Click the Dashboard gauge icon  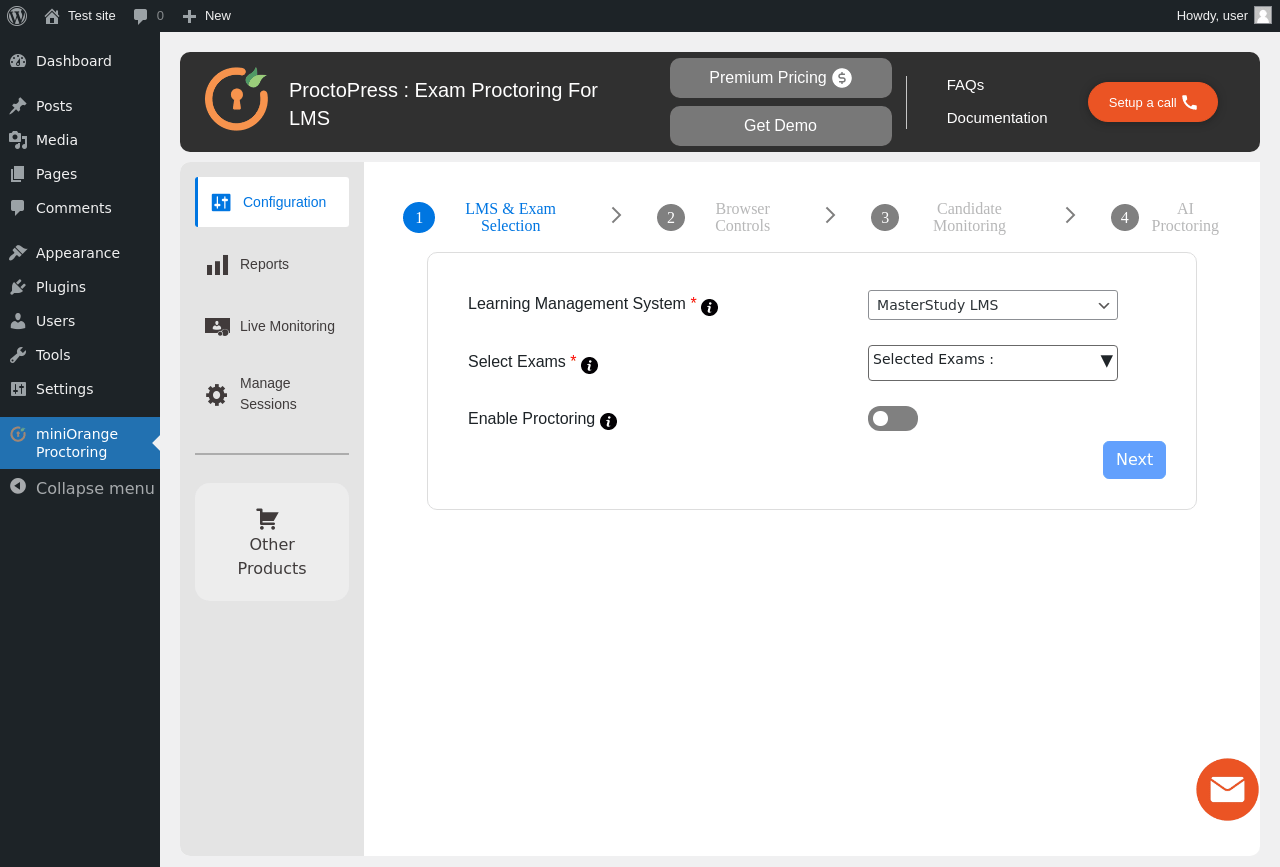(18, 61)
